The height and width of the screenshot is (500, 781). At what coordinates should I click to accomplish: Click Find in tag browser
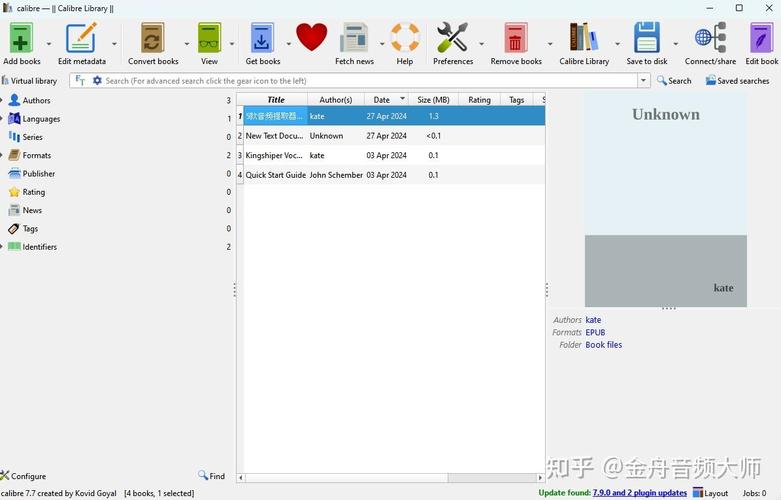click(x=212, y=476)
